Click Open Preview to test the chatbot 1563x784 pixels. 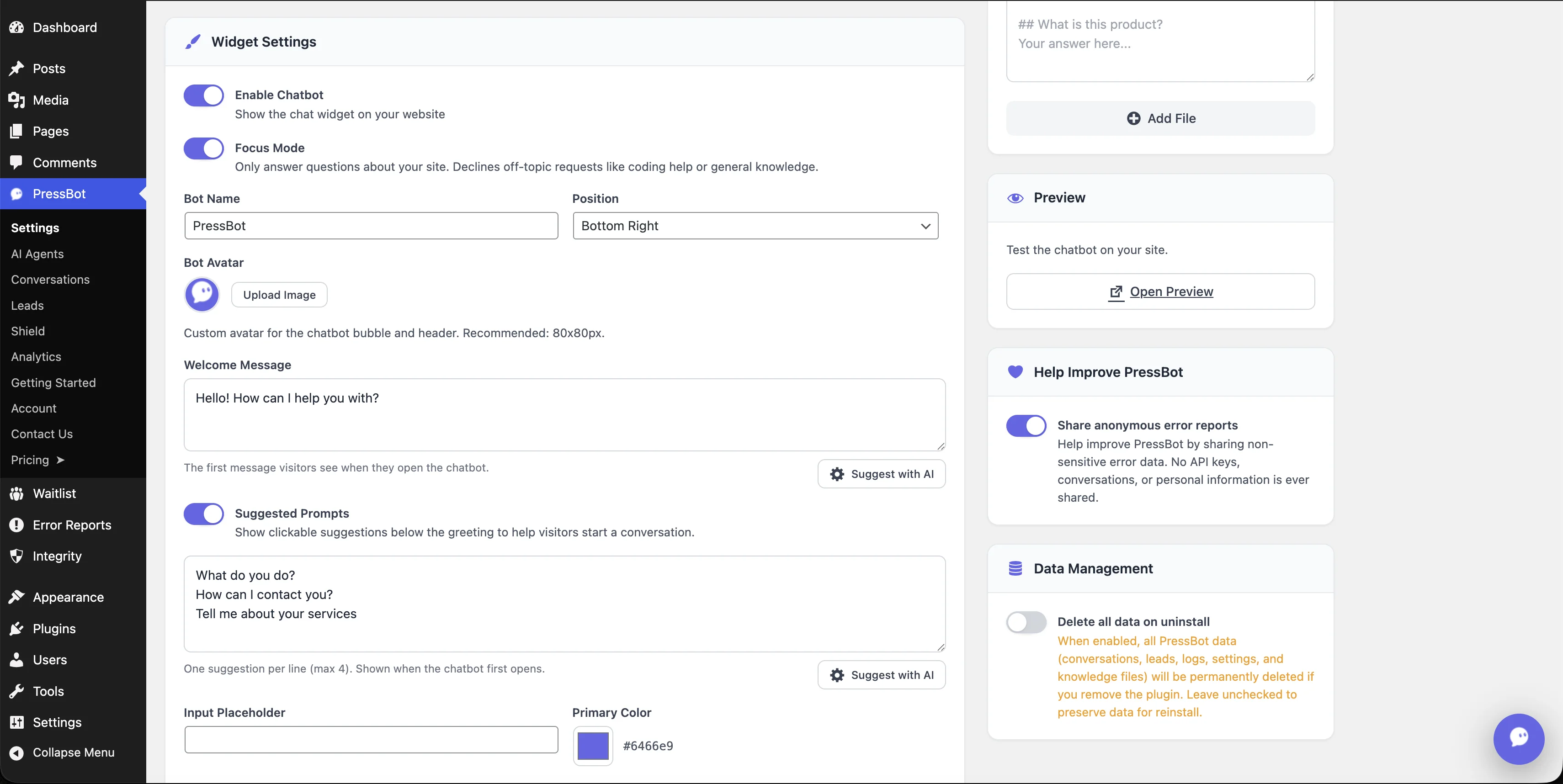(1159, 291)
